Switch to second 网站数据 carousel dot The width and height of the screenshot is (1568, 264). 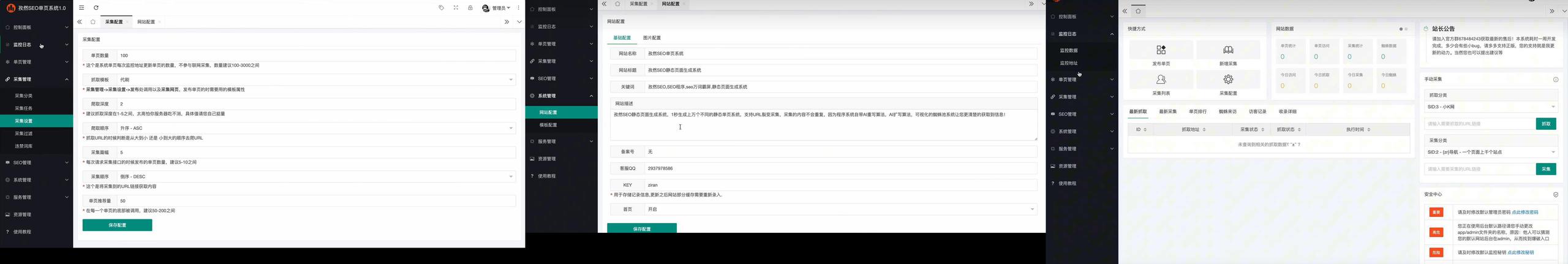tap(1406, 29)
